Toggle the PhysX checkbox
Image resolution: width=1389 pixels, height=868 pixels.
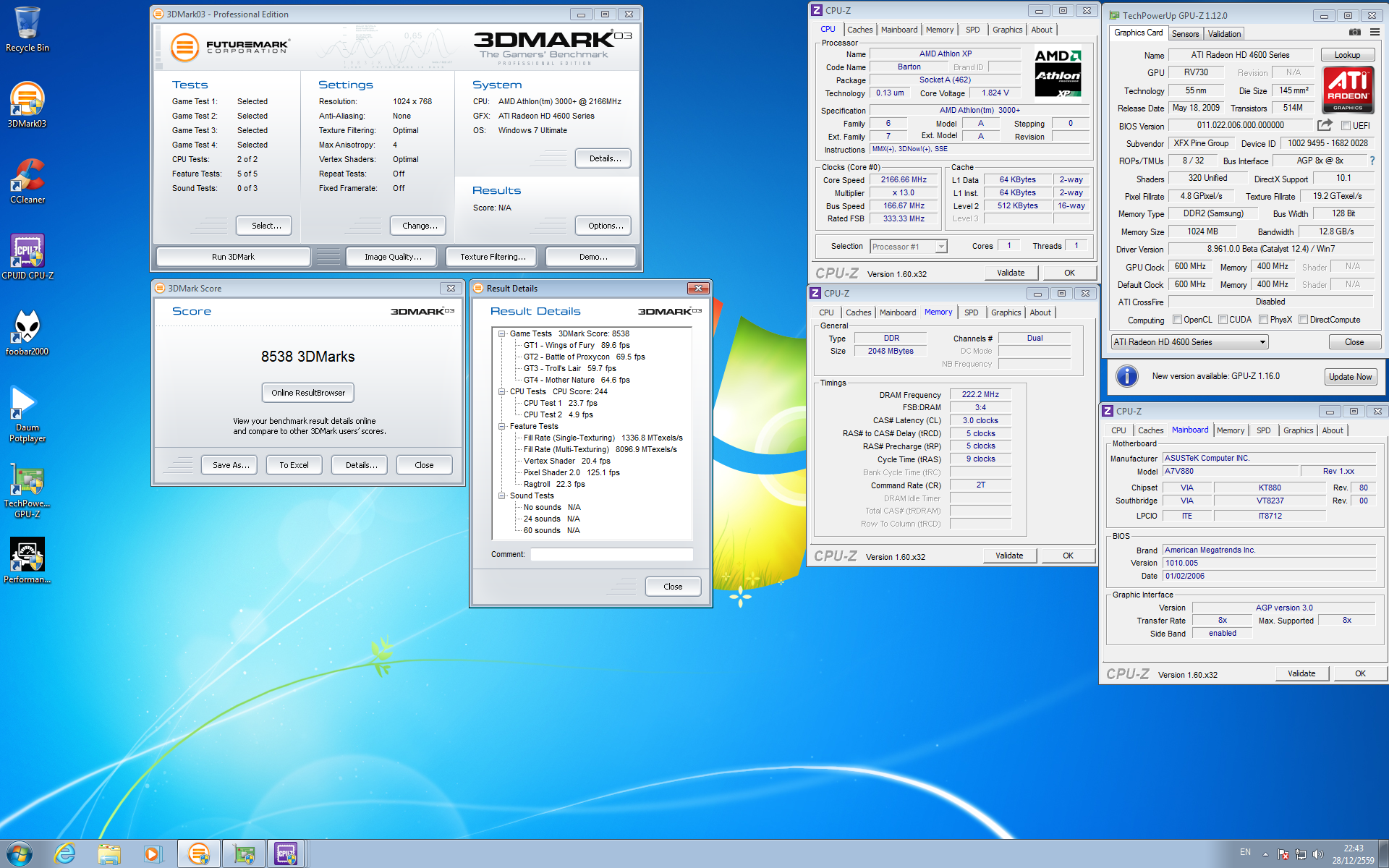point(1263,320)
